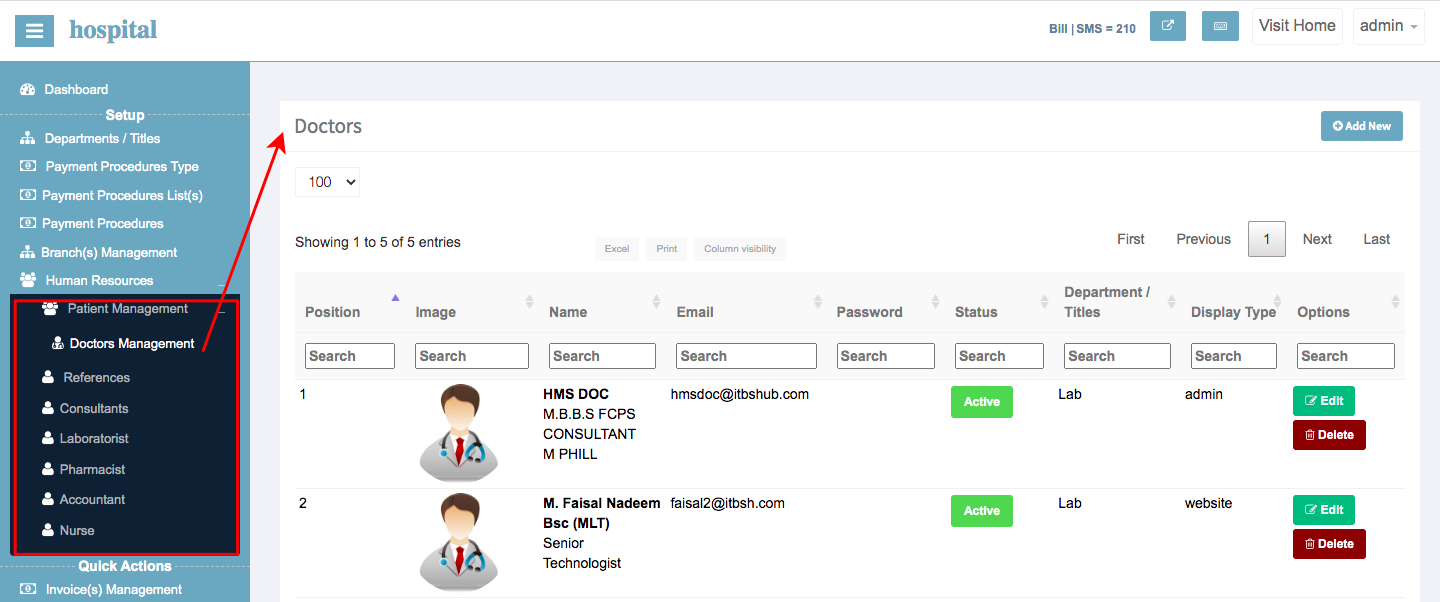Click the Email column sort arrows
The height and width of the screenshot is (602, 1440).
click(x=818, y=301)
